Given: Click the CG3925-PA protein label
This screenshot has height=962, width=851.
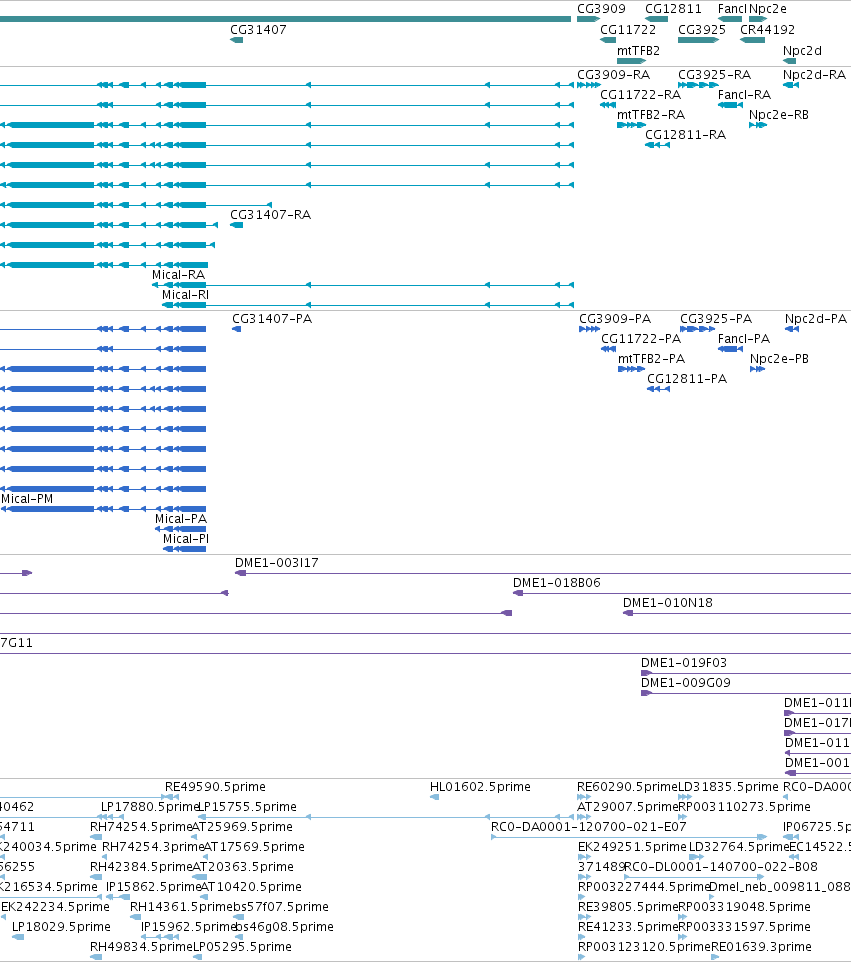Looking at the screenshot, I should click(x=715, y=319).
